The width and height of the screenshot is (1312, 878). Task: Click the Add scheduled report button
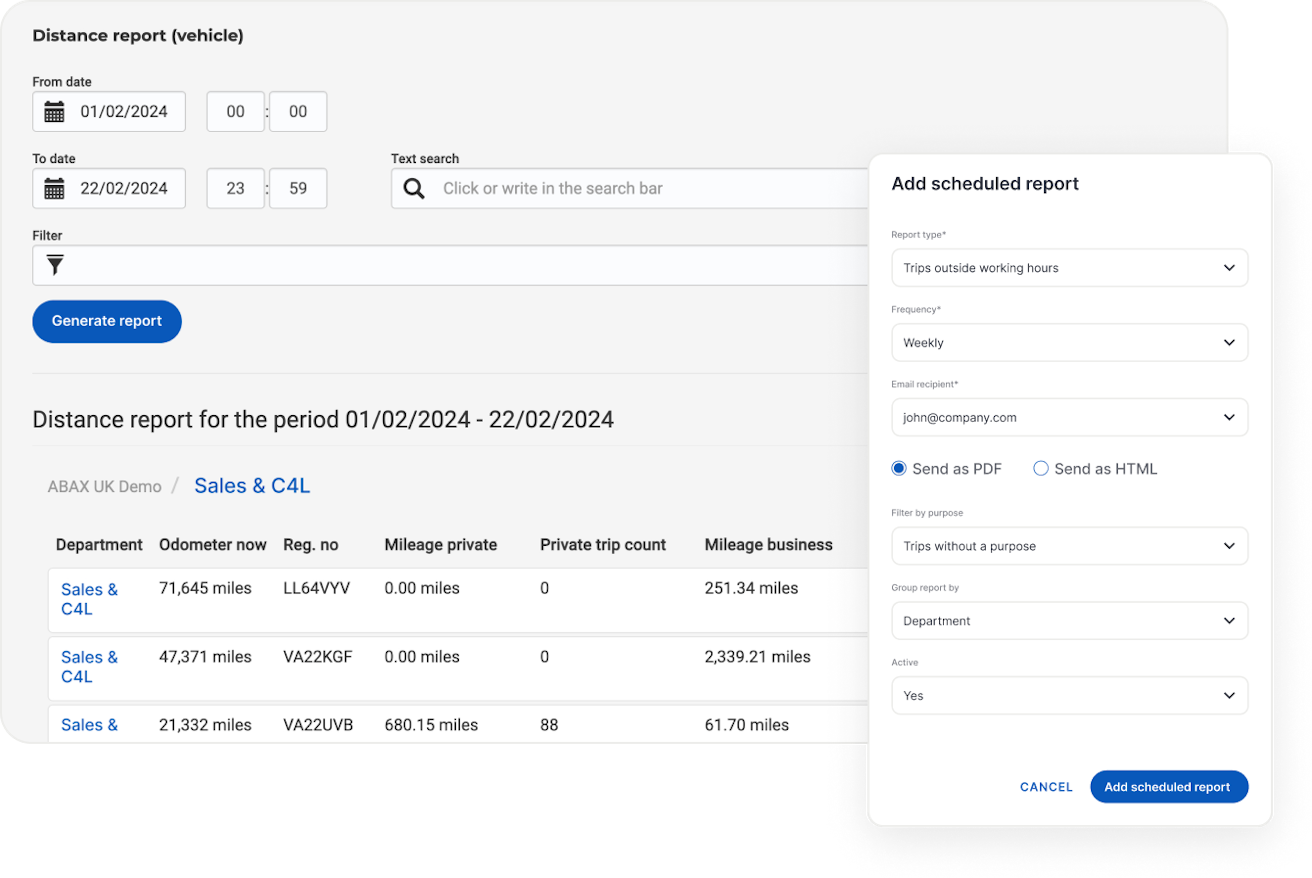(1169, 787)
